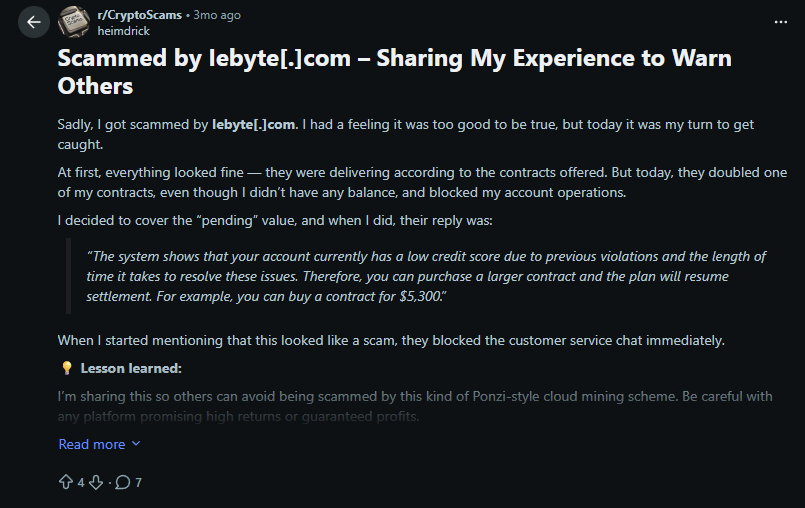Expand post with the Read more chevron
The height and width of the screenshot is (508, 805).
click(x=136, y=444)
